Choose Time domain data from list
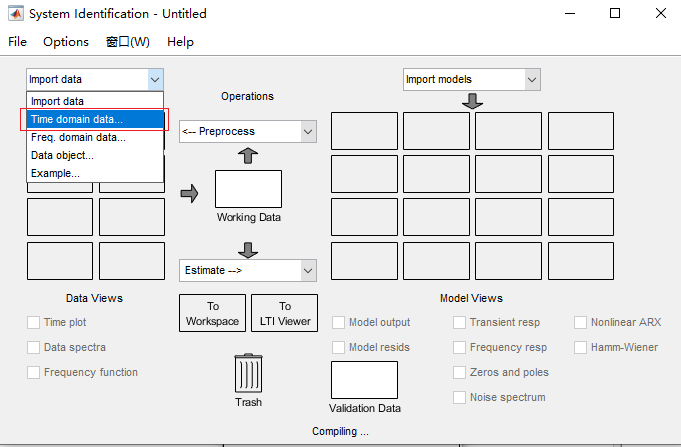681x447 pixels. point(96,119)
